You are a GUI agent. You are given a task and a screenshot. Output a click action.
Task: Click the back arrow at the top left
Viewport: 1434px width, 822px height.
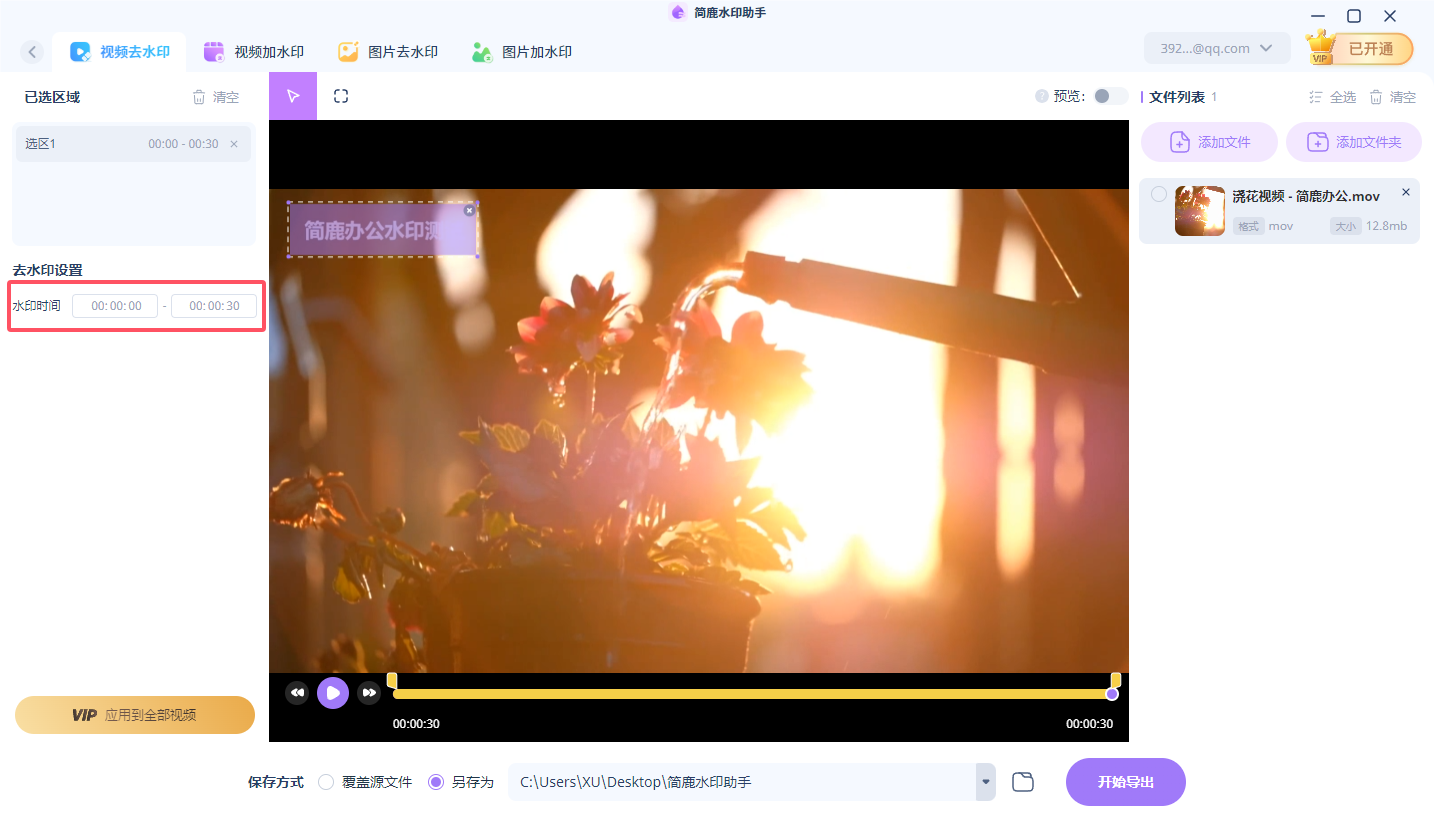31,51
